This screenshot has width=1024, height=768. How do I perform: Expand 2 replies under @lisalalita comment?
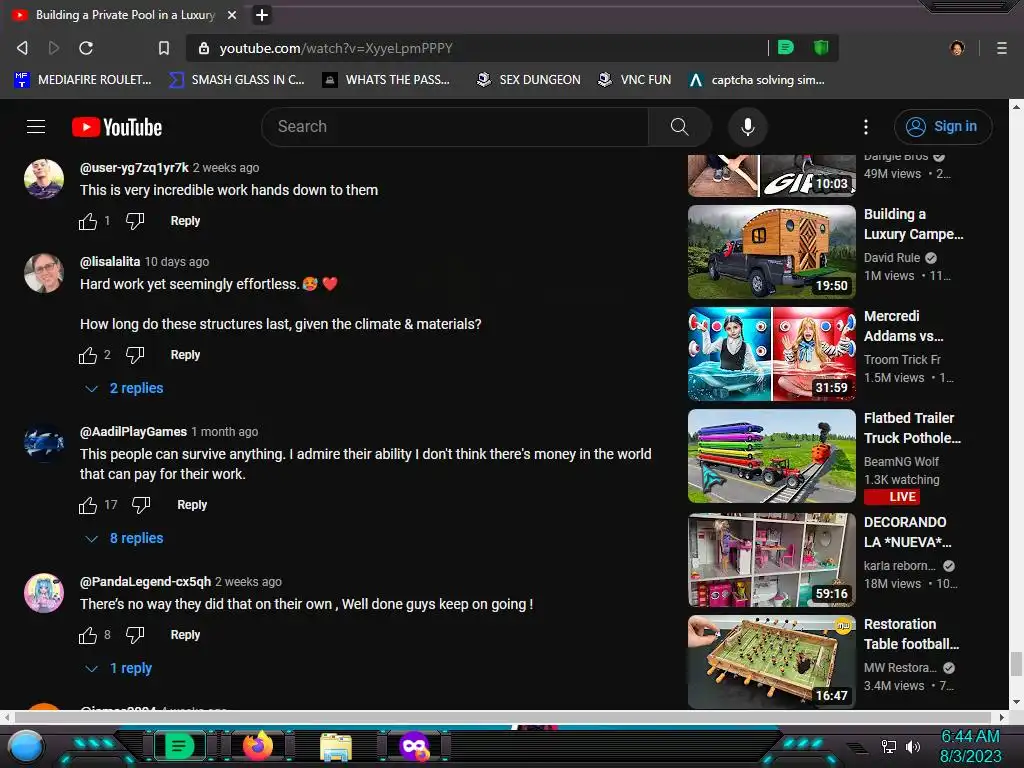pyautogui.click(x=124, y=388)
